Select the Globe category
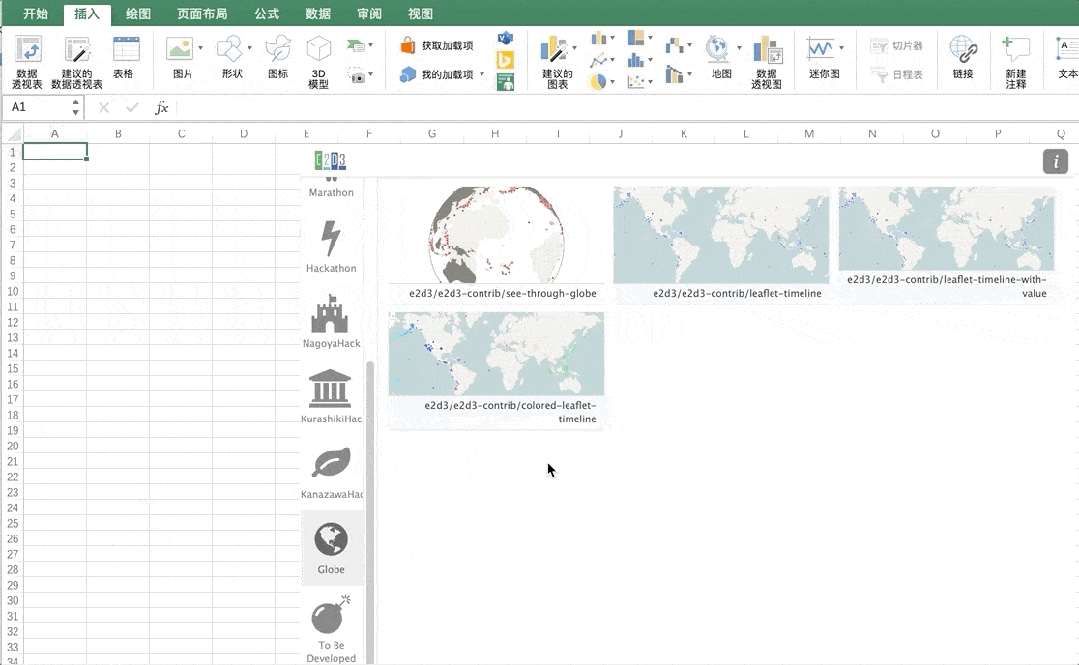The height and width of the screenshot is (665, 1079). click(x=331, y=548)
